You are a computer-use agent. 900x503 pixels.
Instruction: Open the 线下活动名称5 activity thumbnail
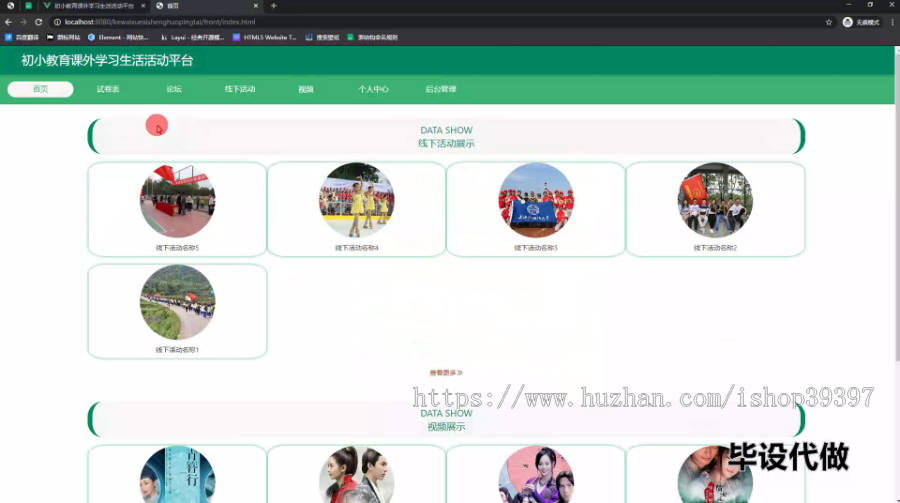(177, 200)
